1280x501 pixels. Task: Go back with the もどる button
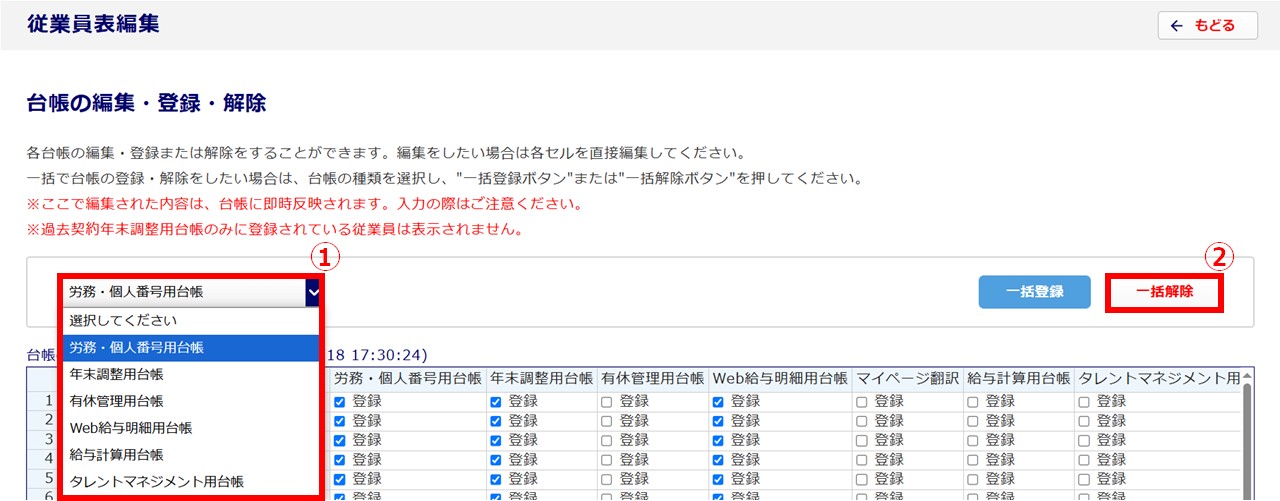pos(1207,25)
